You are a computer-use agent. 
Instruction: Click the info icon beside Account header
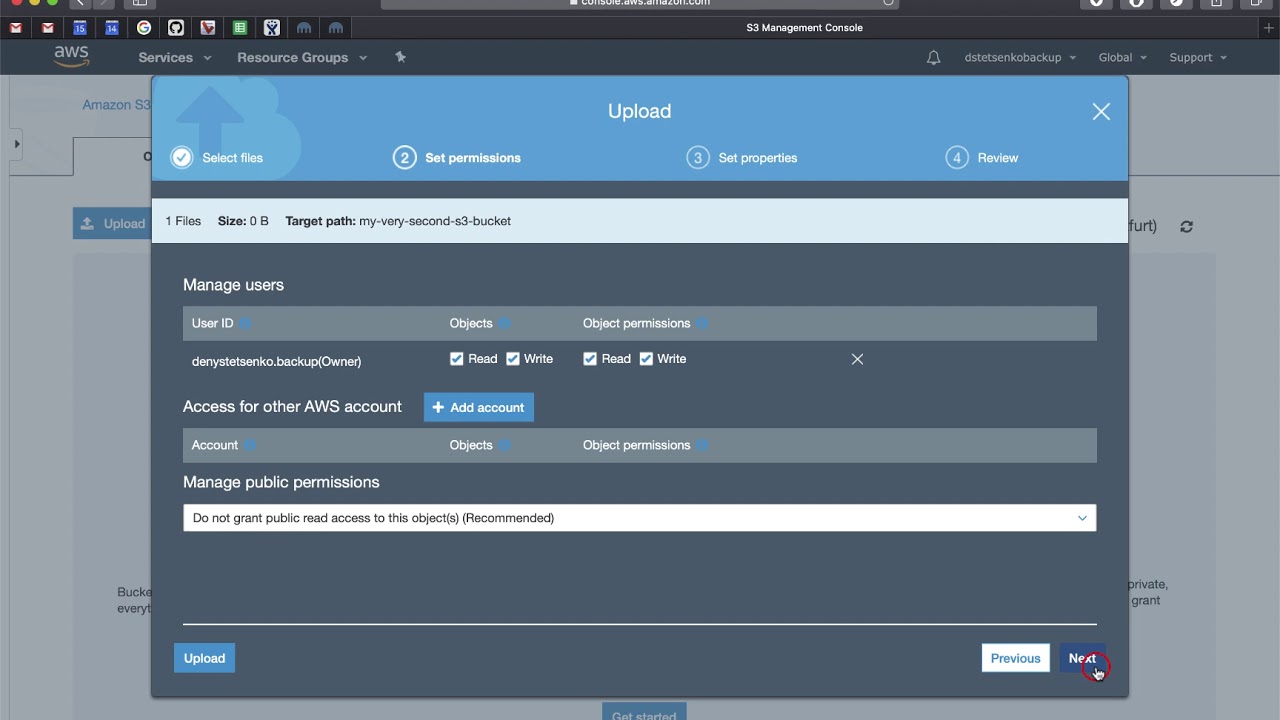tap(250, 445)
